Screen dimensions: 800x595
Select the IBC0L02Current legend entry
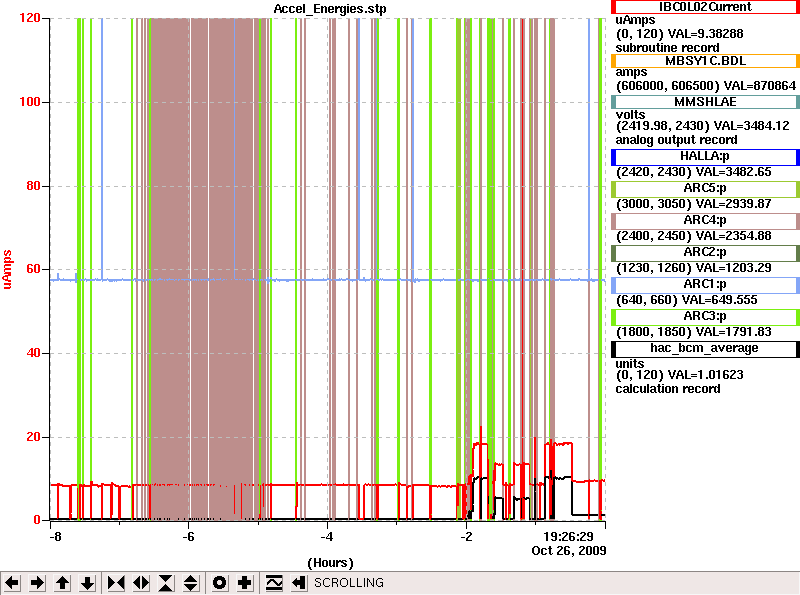pos(705,7)
